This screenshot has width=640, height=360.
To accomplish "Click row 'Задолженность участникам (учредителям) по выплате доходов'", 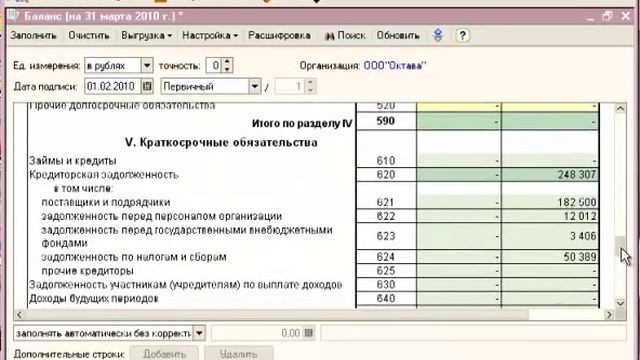I will tap(185, 285).
